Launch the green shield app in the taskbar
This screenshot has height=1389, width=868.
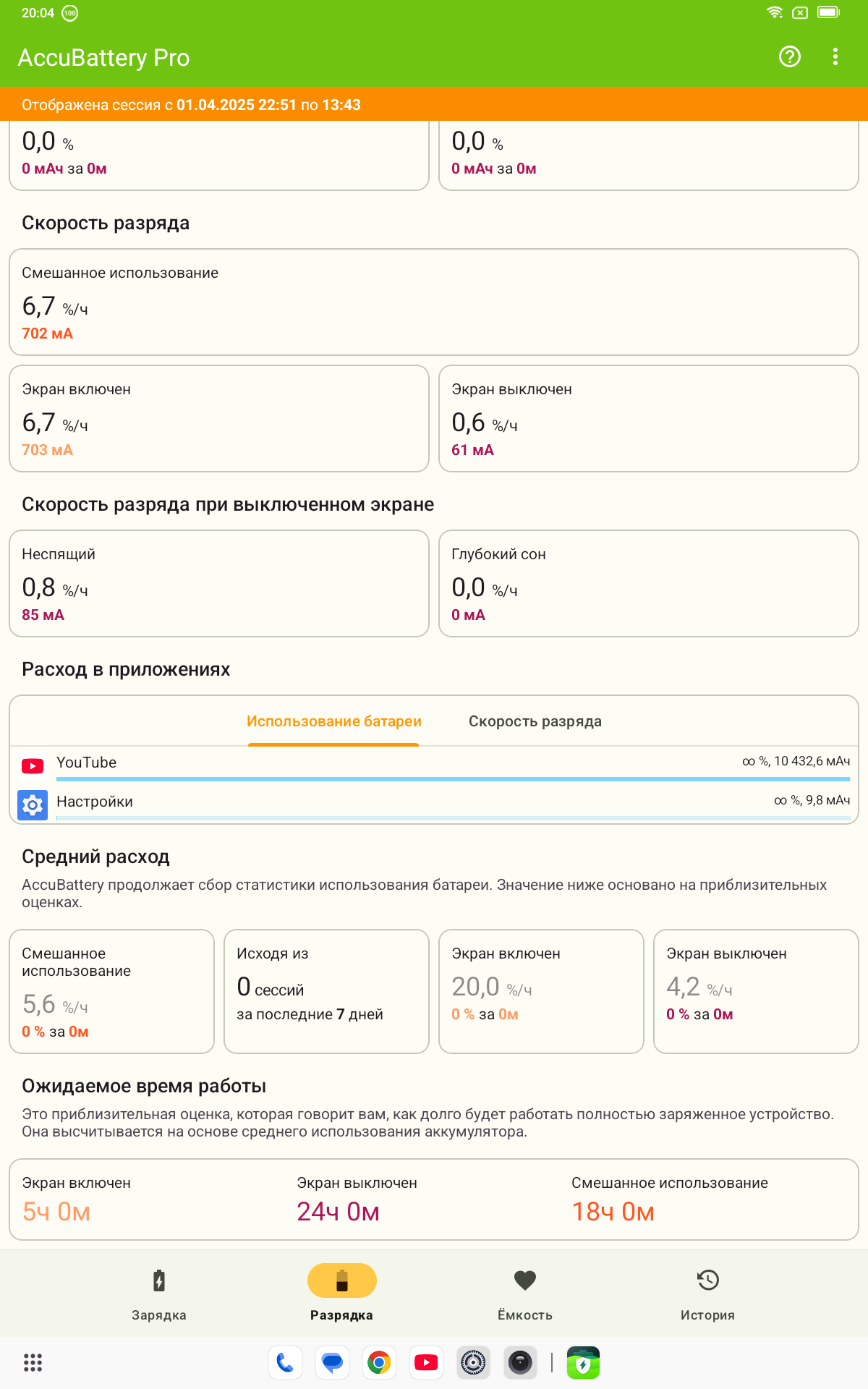tap(583, 1363)
